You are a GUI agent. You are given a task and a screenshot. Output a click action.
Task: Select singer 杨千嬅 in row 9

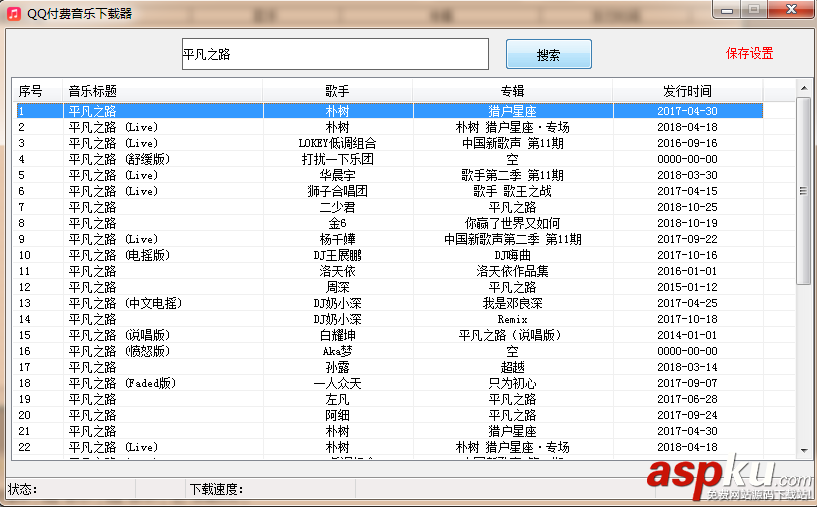(x=338, y=239)
